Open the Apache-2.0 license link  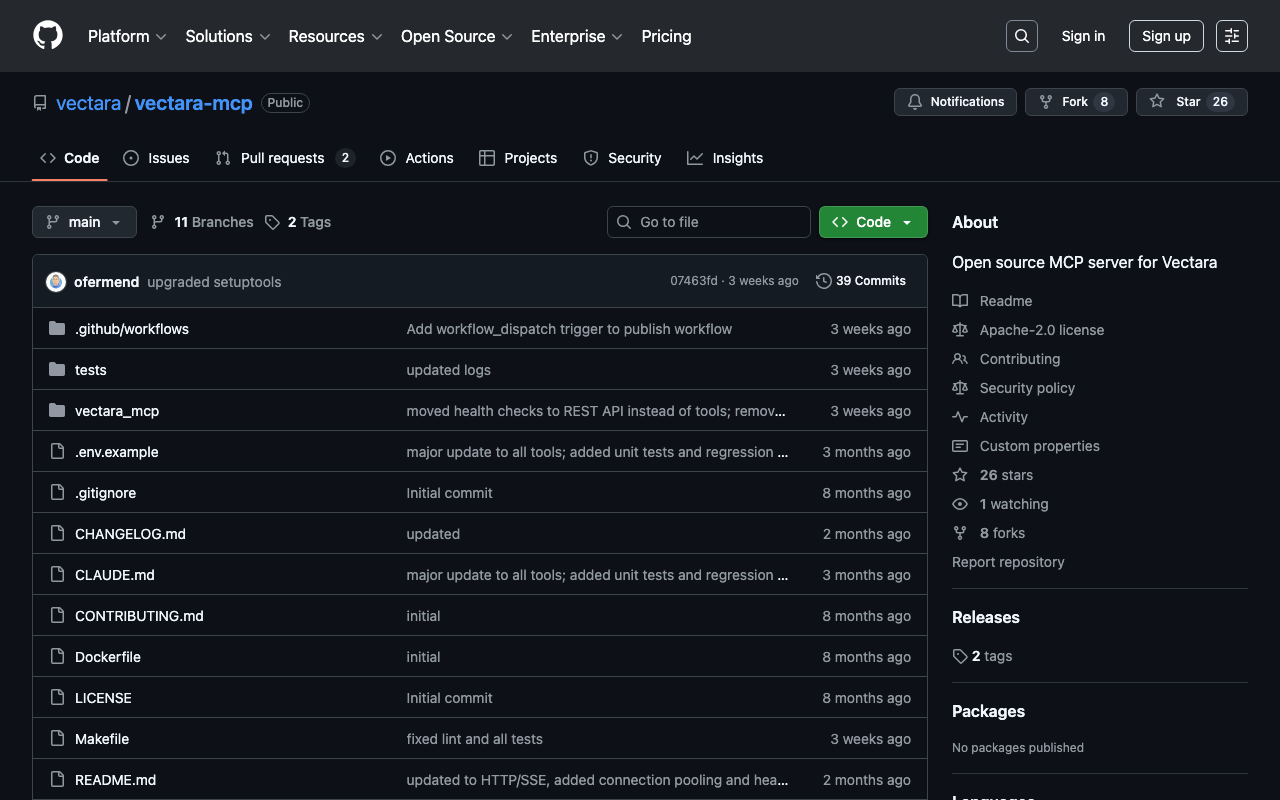coord(1041,330)
